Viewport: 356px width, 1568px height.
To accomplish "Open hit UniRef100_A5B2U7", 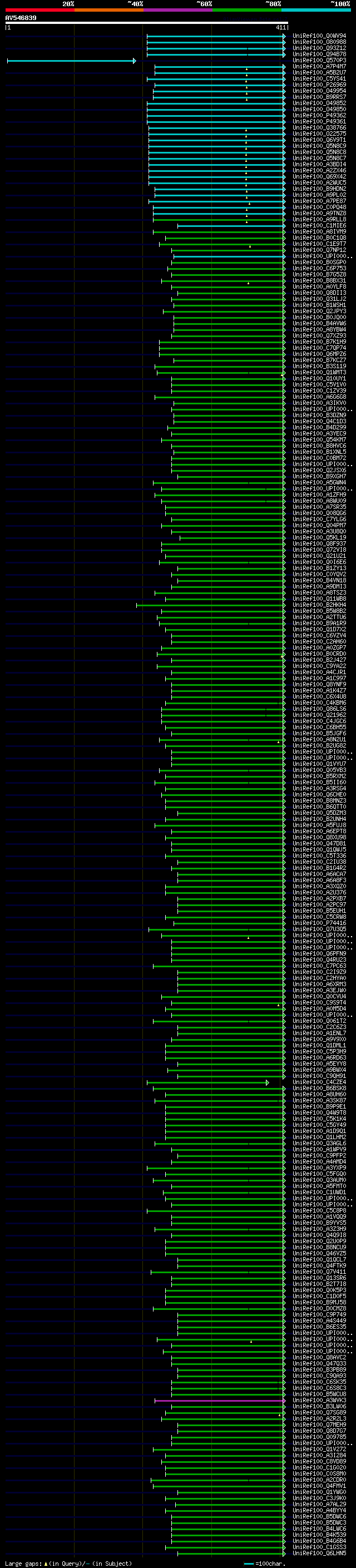I will tap(319, 73).
